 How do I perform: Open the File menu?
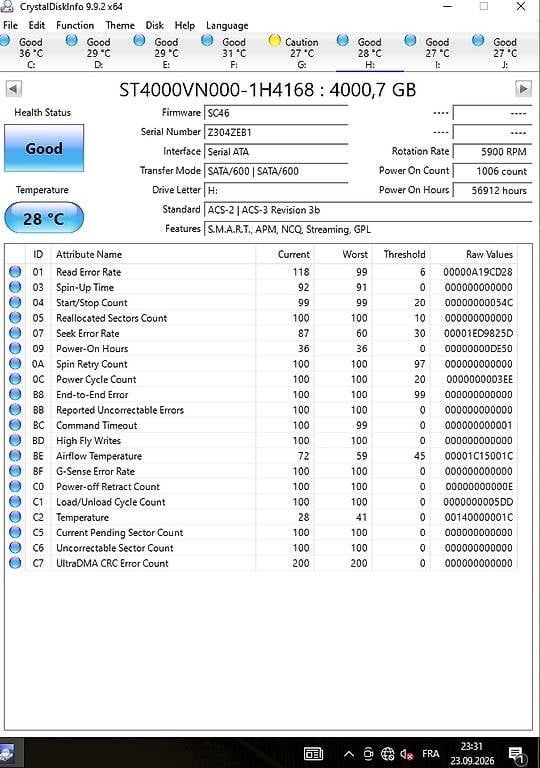click(x=10, y=25)
